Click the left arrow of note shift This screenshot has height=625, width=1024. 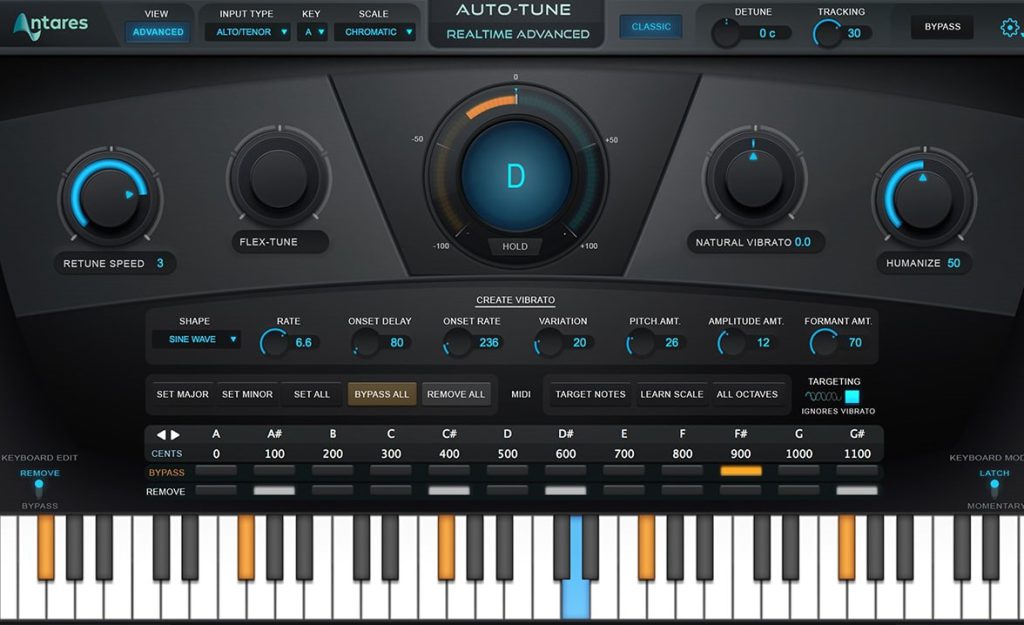click(x=161, y=434)
